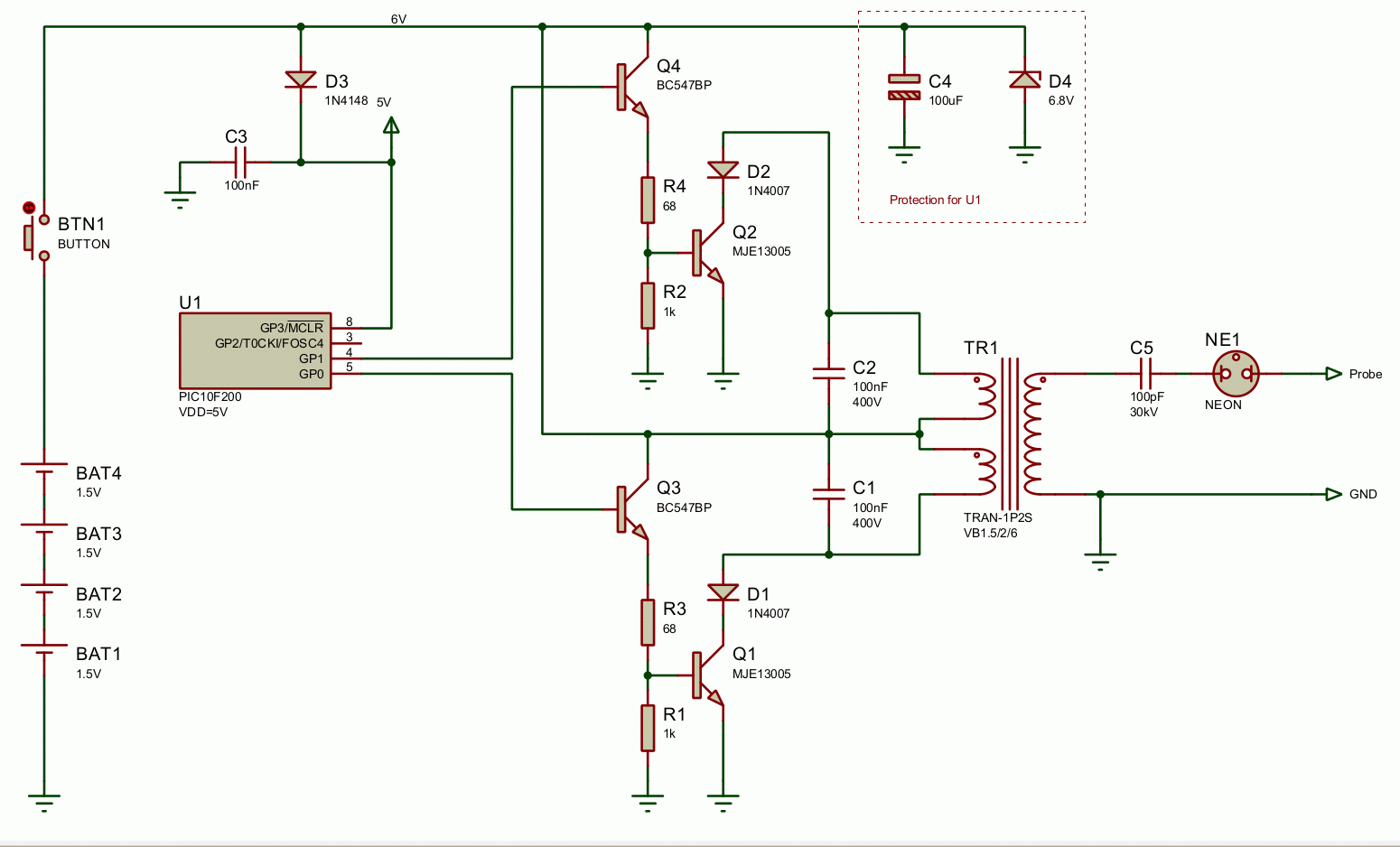This screenshot has width=1400, height=847.
Task: Select the C1 100nF 400V capacitor
Action: coord(829,494)
